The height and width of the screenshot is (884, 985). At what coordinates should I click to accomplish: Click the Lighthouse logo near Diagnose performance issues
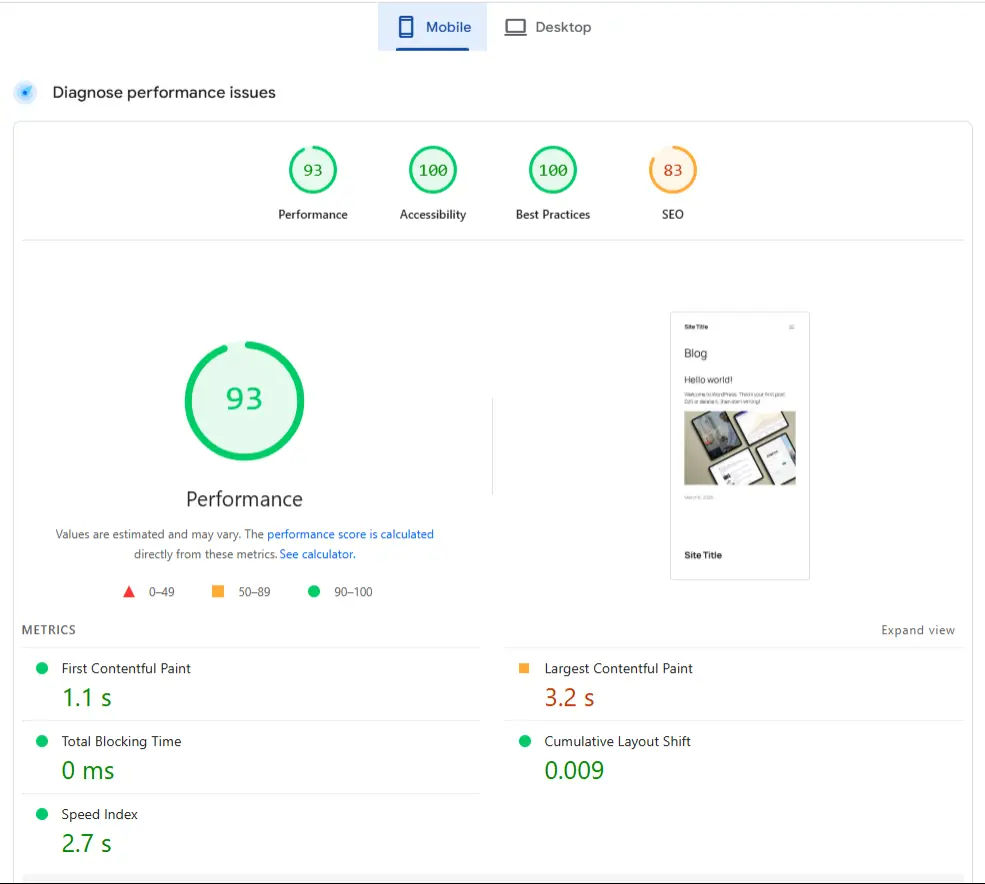(24, 92)
